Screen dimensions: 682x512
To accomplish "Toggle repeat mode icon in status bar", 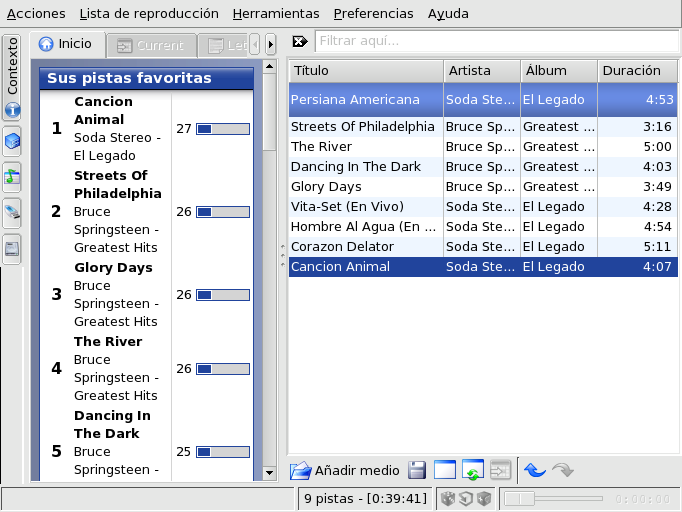I will click(466, 499).
